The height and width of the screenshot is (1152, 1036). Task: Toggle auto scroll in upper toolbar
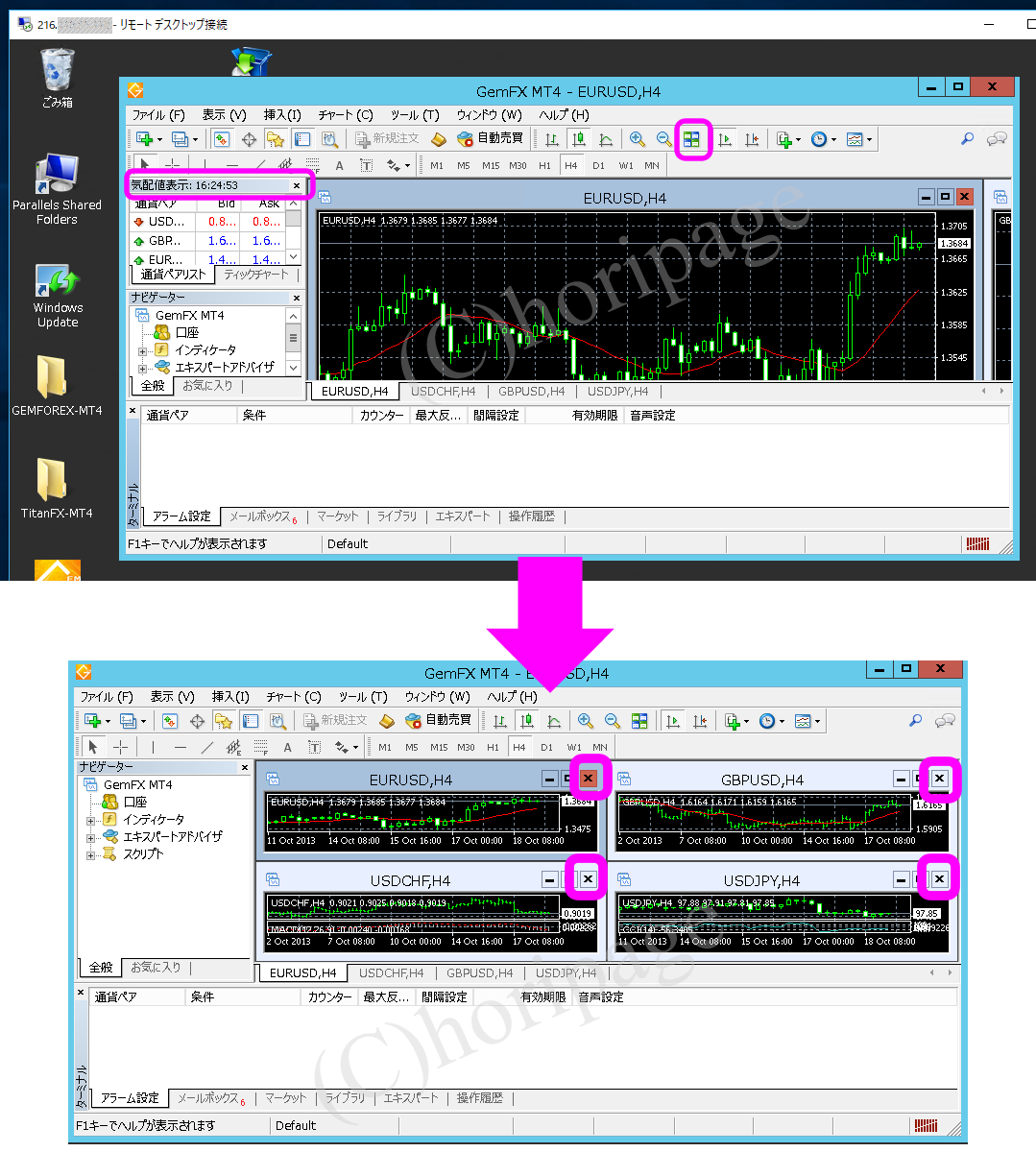pyautogui.click(x=725, y=139)
